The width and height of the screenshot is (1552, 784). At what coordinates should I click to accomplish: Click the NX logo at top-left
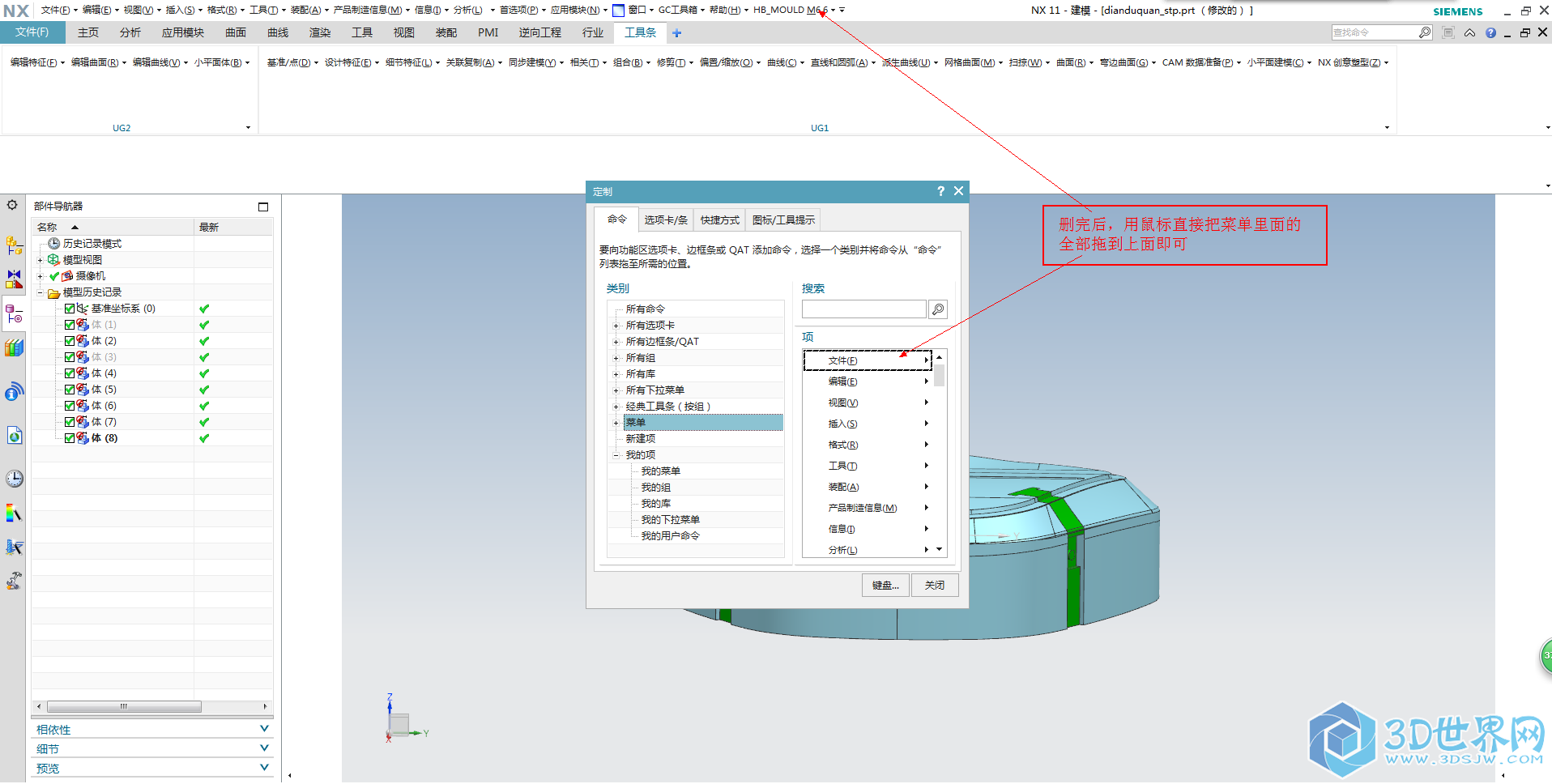pyautogui.click(x=16, y=11)
